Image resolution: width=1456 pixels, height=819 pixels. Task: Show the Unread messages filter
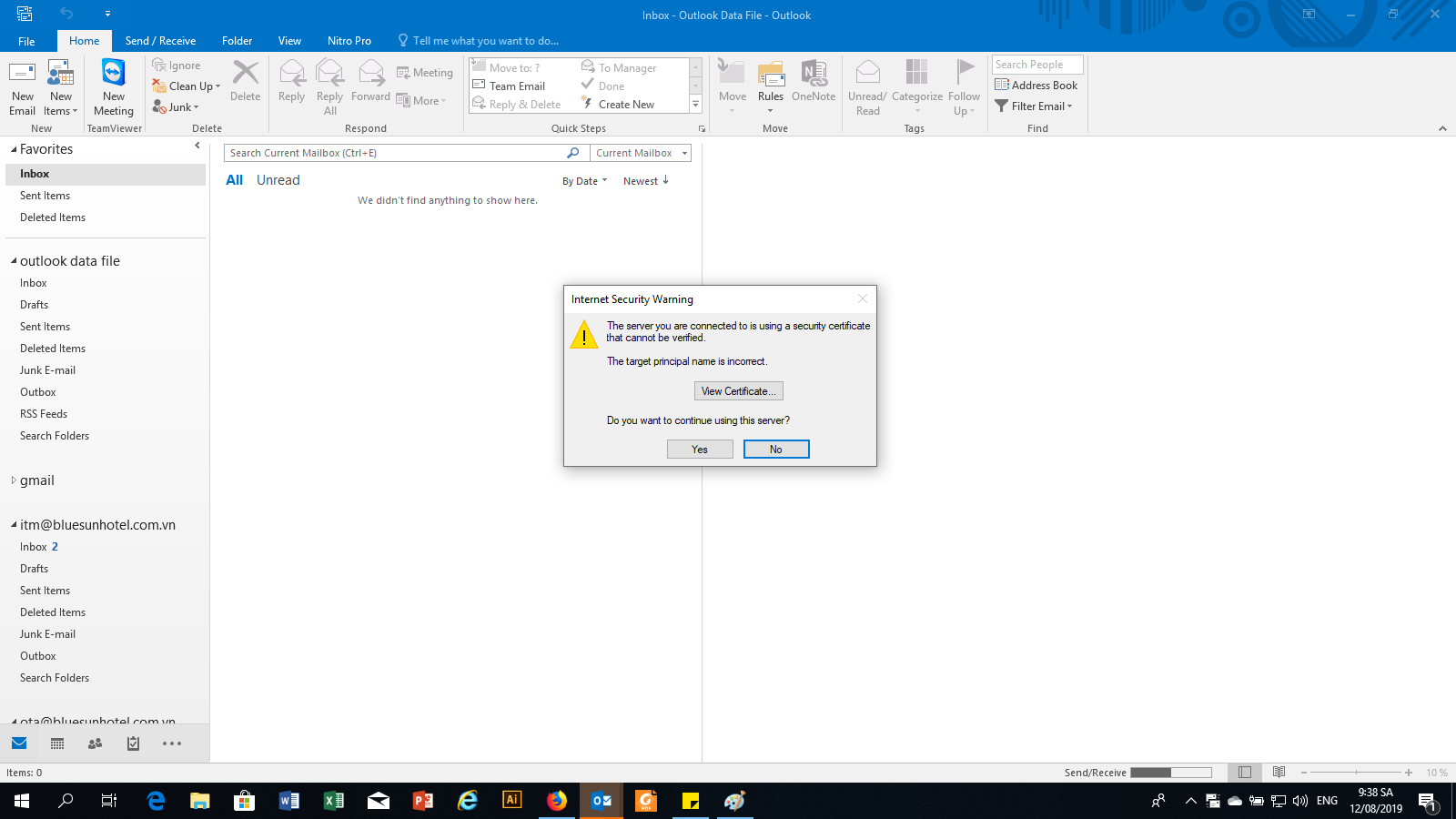click(278, 180)
